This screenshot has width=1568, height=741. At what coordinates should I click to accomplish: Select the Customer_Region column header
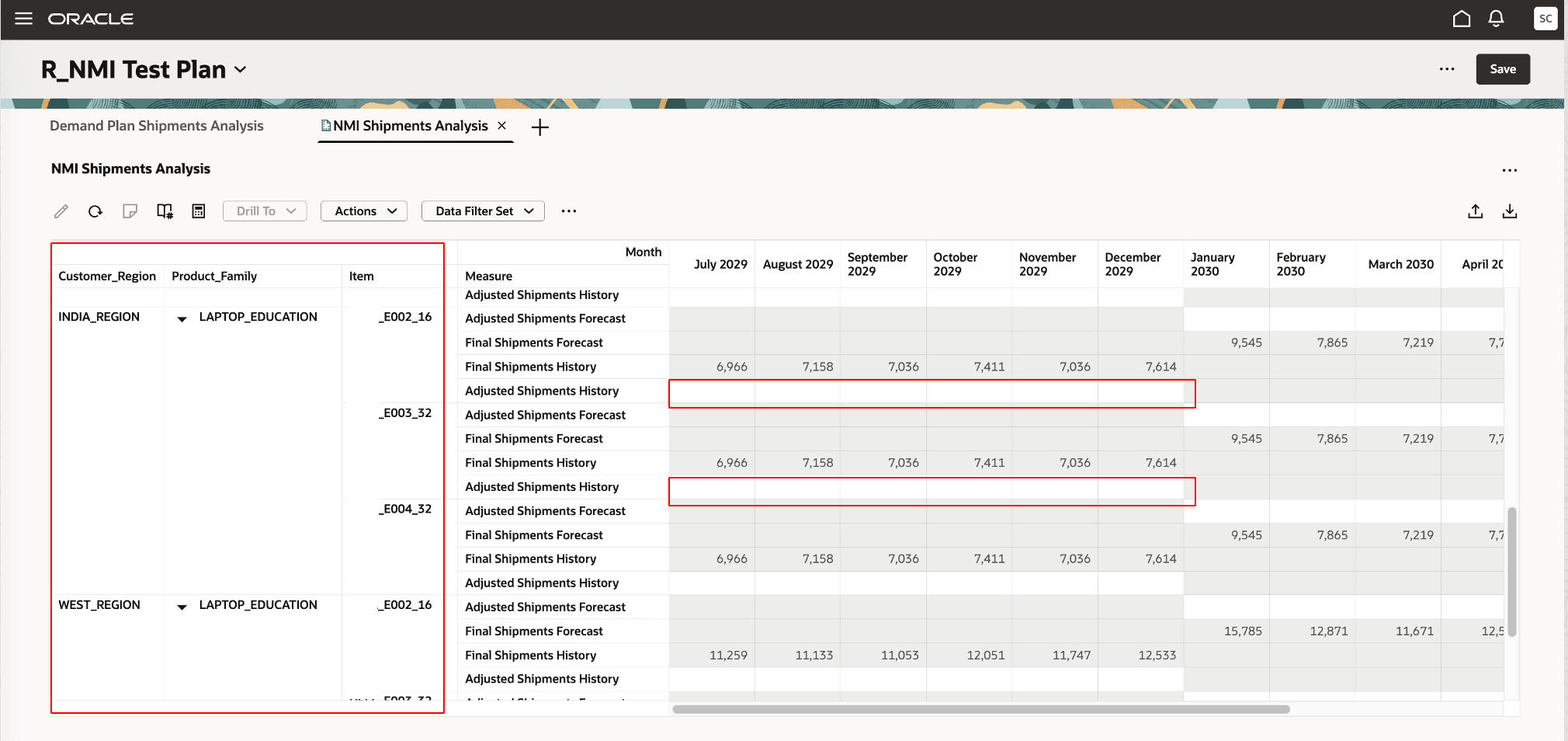107,277
